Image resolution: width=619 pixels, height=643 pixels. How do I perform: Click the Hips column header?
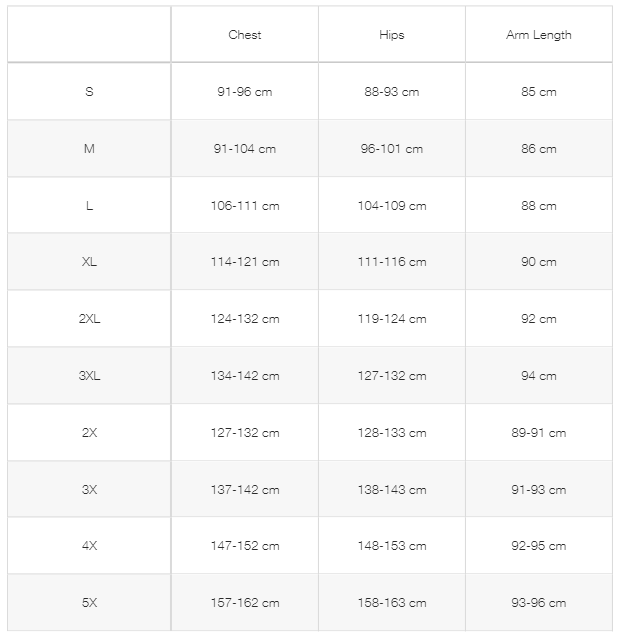[x=391, y=35]
